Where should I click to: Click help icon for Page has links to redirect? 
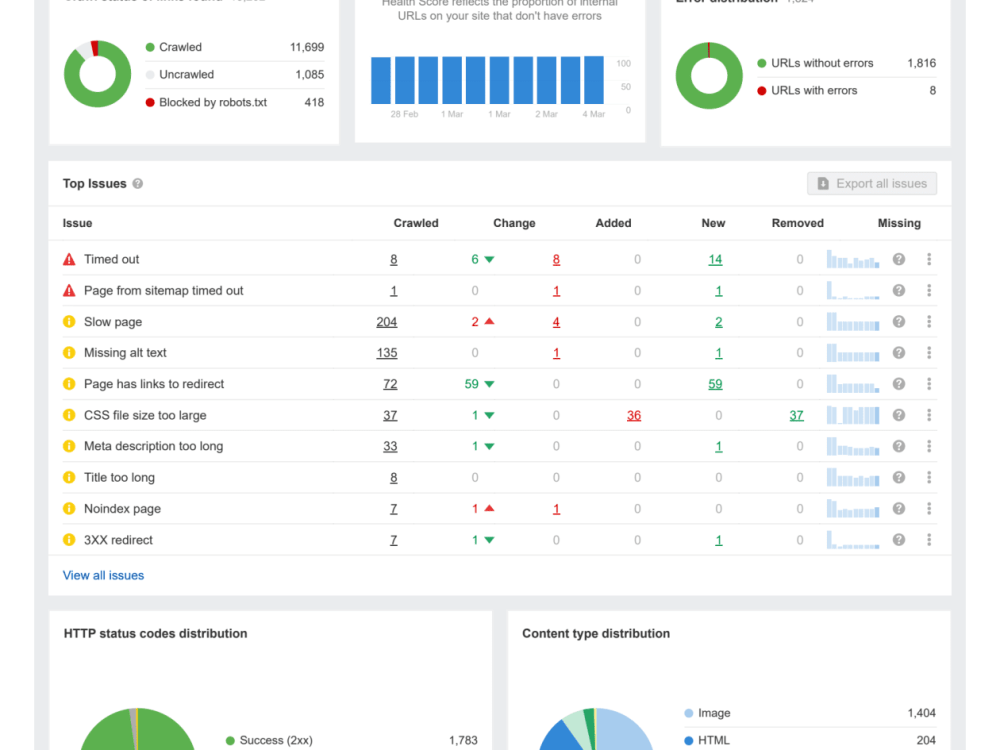point(899,384)
